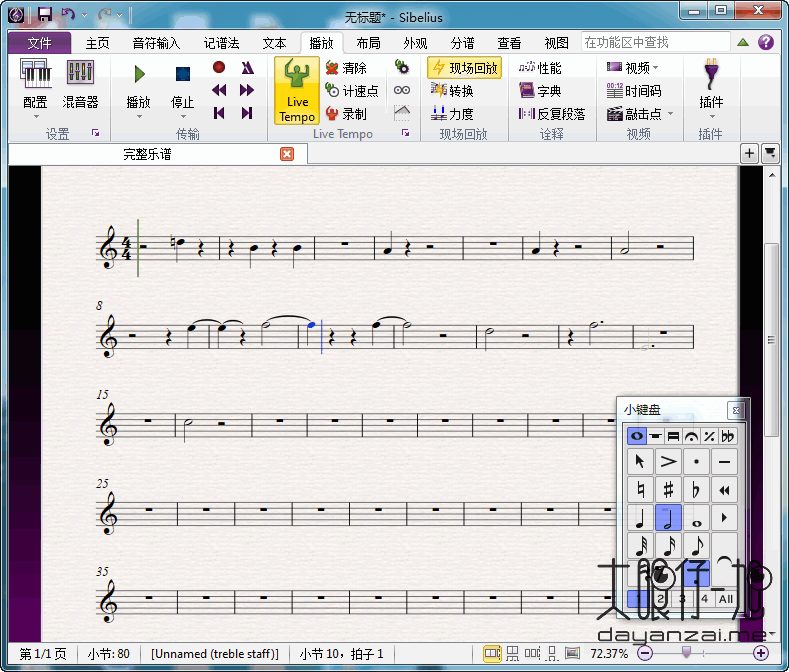Minimize the ribbon with green triangle
Screen dimensions: 789x672
[743, 42]
